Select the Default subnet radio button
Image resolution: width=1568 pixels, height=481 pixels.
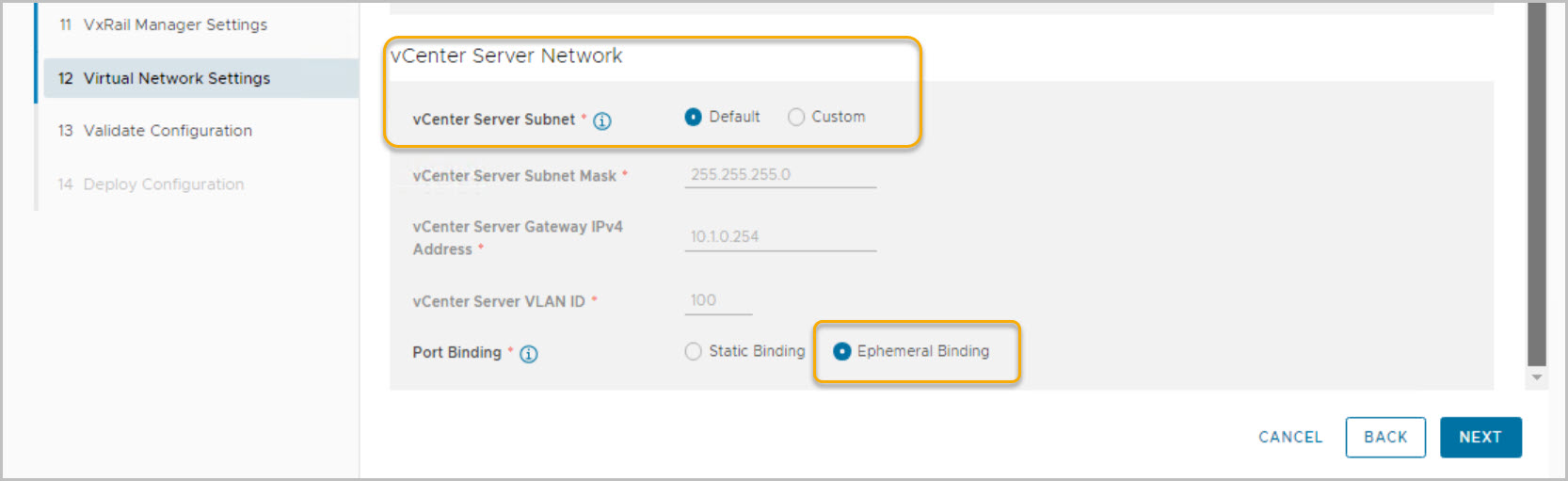click(x=694, y=117)
